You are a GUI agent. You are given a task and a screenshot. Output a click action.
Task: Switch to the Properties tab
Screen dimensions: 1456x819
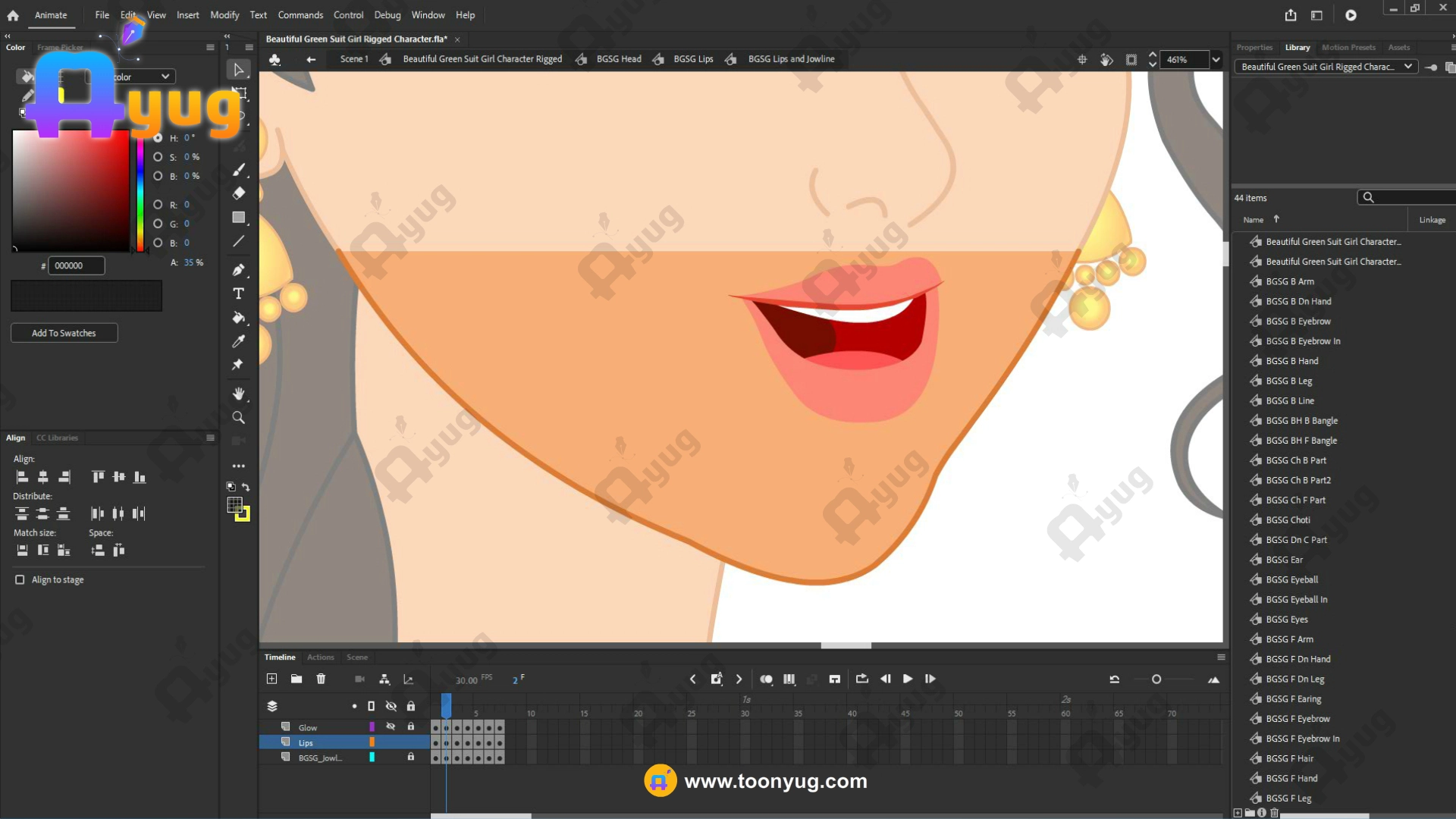tap(1254, 47)
